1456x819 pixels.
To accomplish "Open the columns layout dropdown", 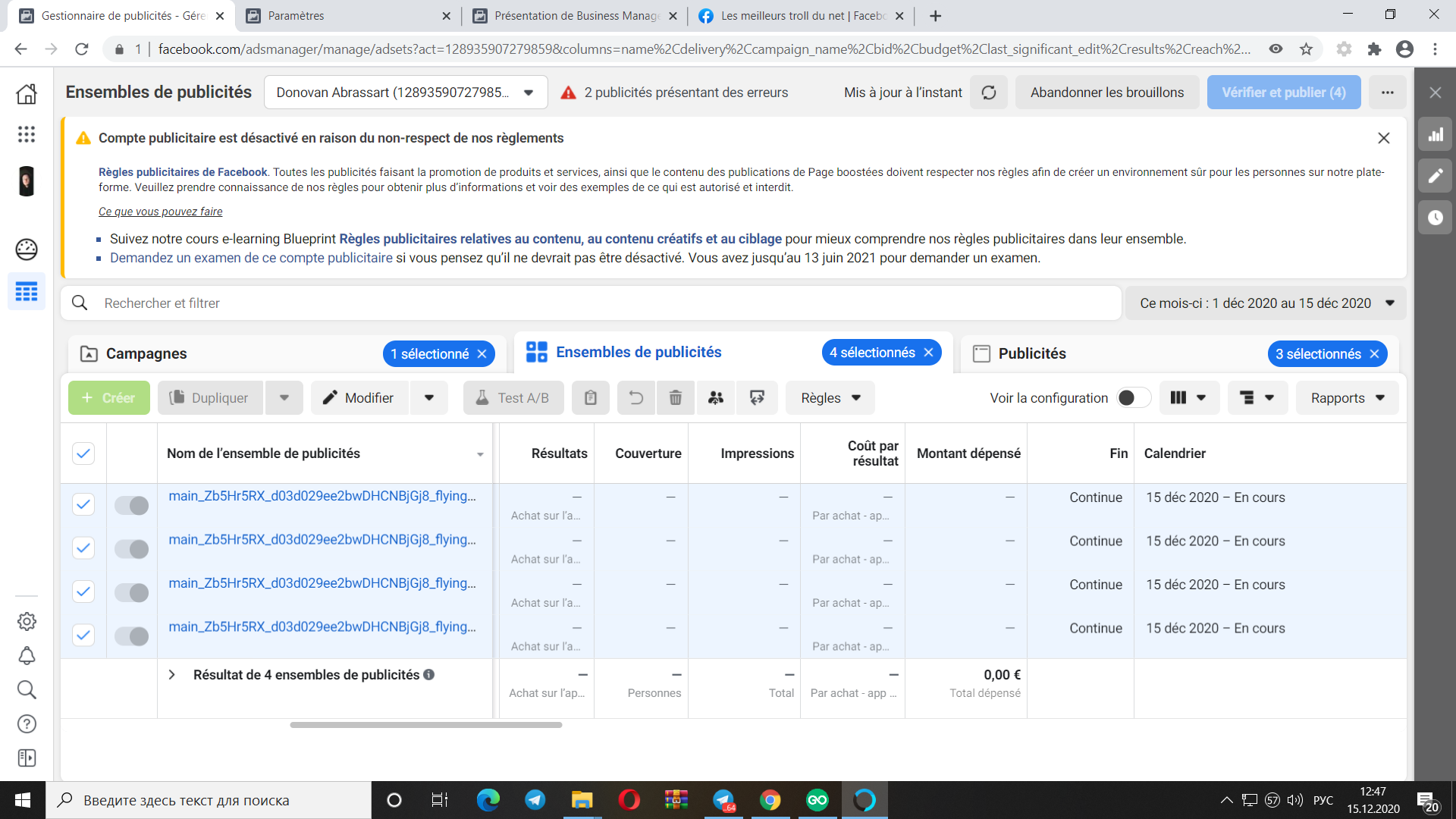I will (x=1189, y=398).
